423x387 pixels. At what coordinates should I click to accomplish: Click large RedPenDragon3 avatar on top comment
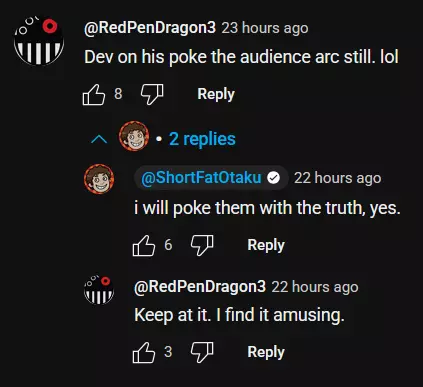click(x=39, y=41)
